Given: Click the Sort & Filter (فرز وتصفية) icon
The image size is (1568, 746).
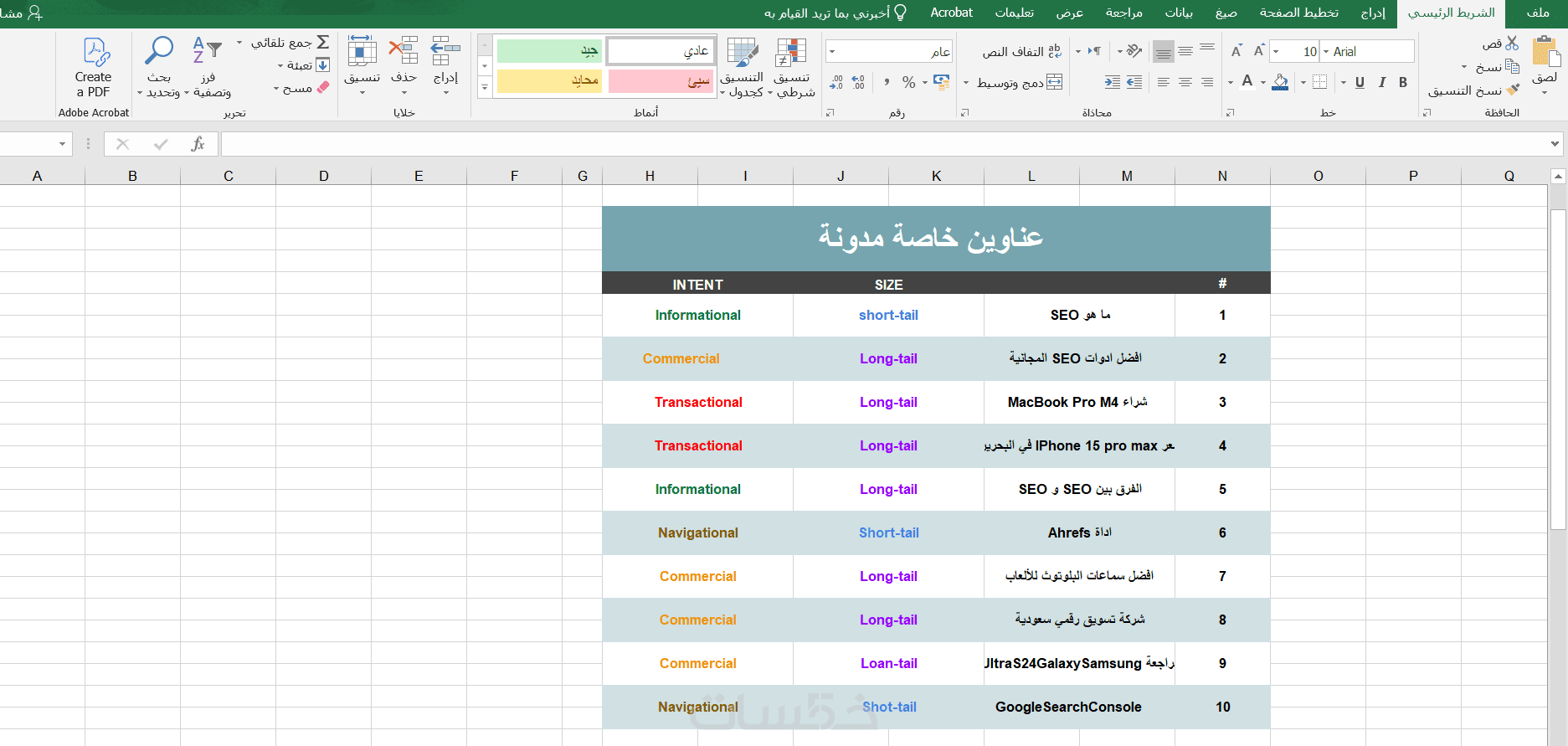Looking at the screenshot, I should [207, 50].
